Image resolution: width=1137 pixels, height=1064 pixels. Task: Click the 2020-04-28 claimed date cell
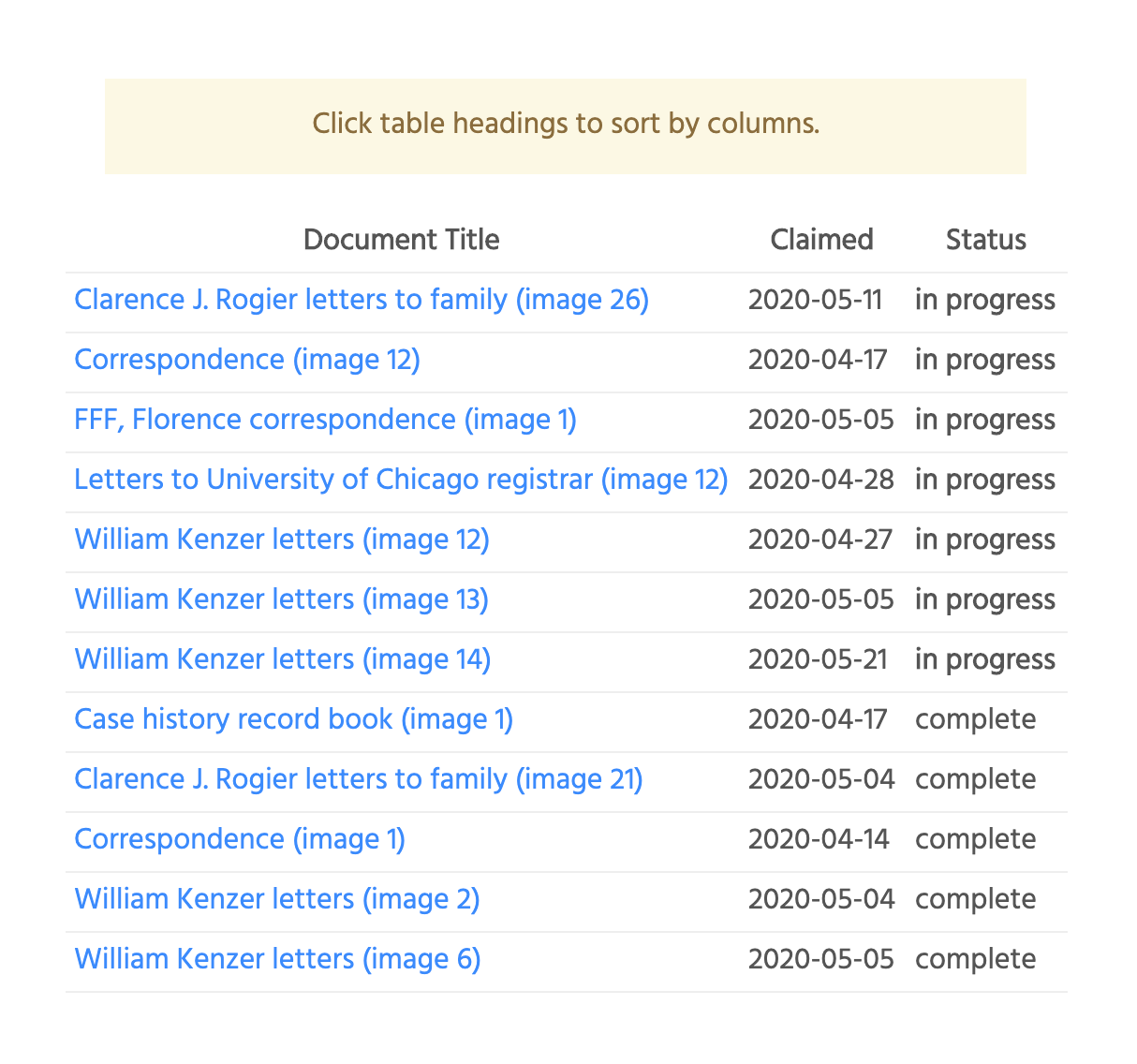[x=820, y=480]
